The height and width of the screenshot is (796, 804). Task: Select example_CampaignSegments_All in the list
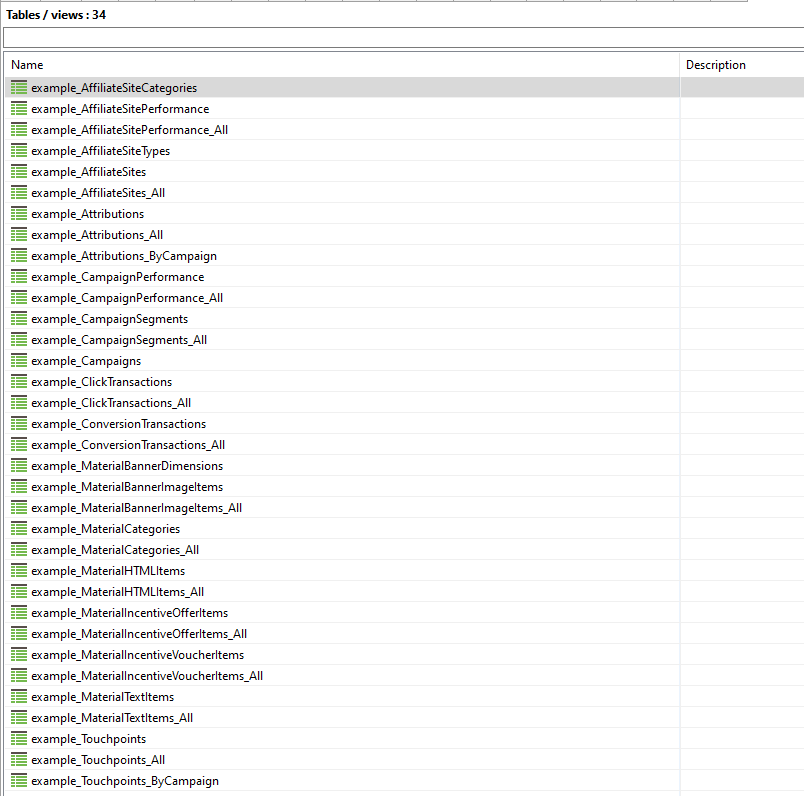119,340
